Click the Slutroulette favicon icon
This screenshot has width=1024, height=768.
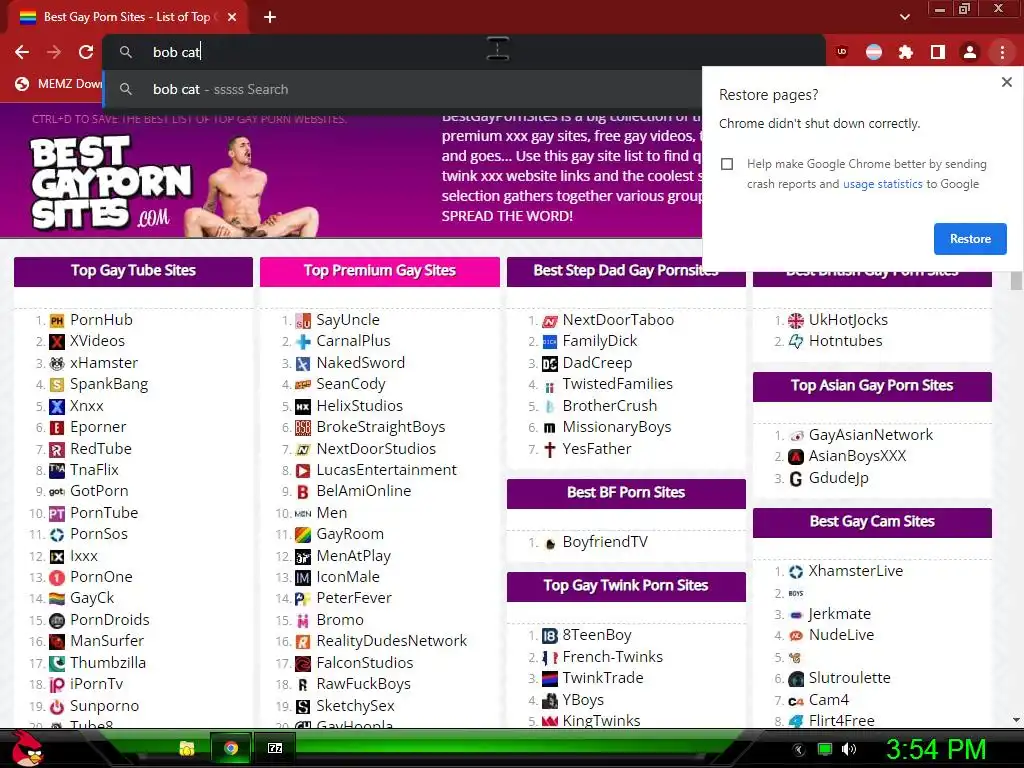click(795, 679)
